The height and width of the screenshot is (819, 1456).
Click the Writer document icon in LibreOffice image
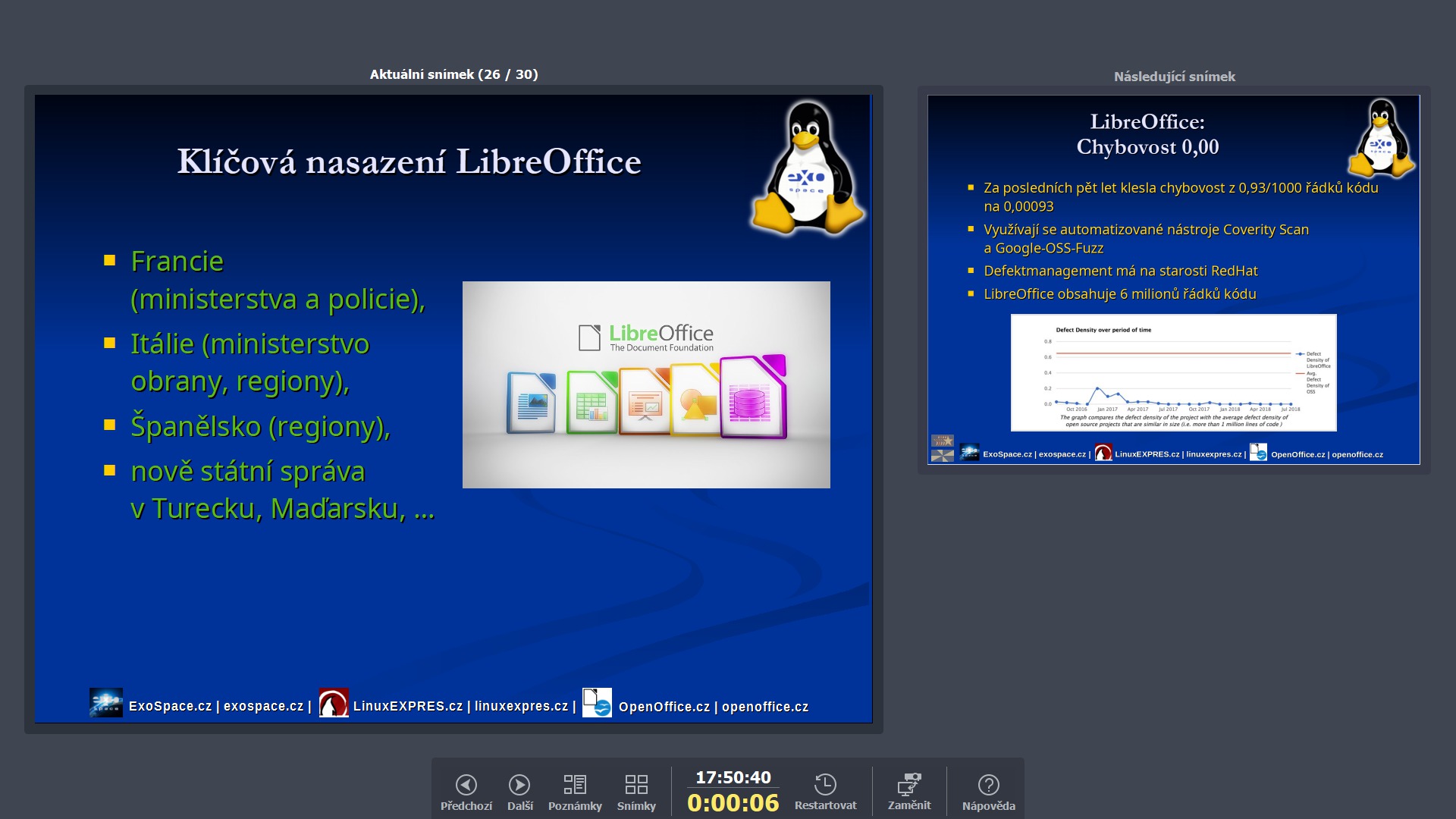pyautogui.click(x=531, y=403)
